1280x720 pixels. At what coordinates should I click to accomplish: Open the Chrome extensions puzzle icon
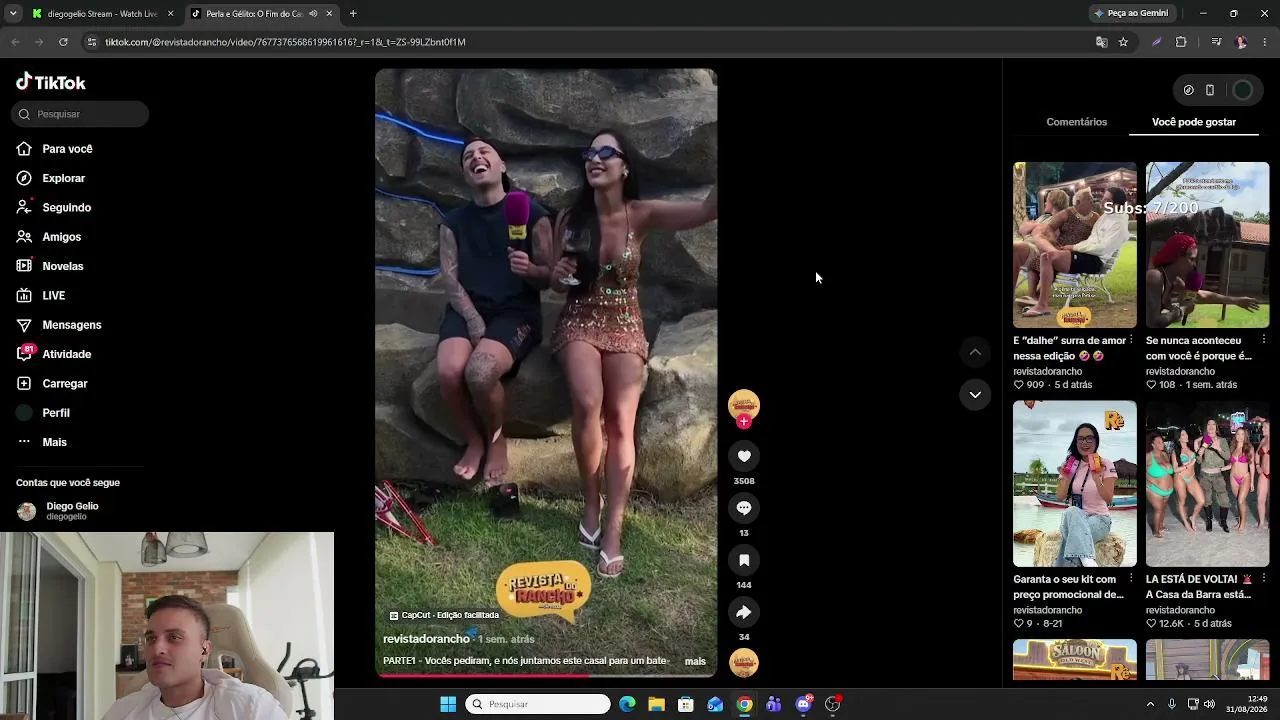click(1181, 42)
